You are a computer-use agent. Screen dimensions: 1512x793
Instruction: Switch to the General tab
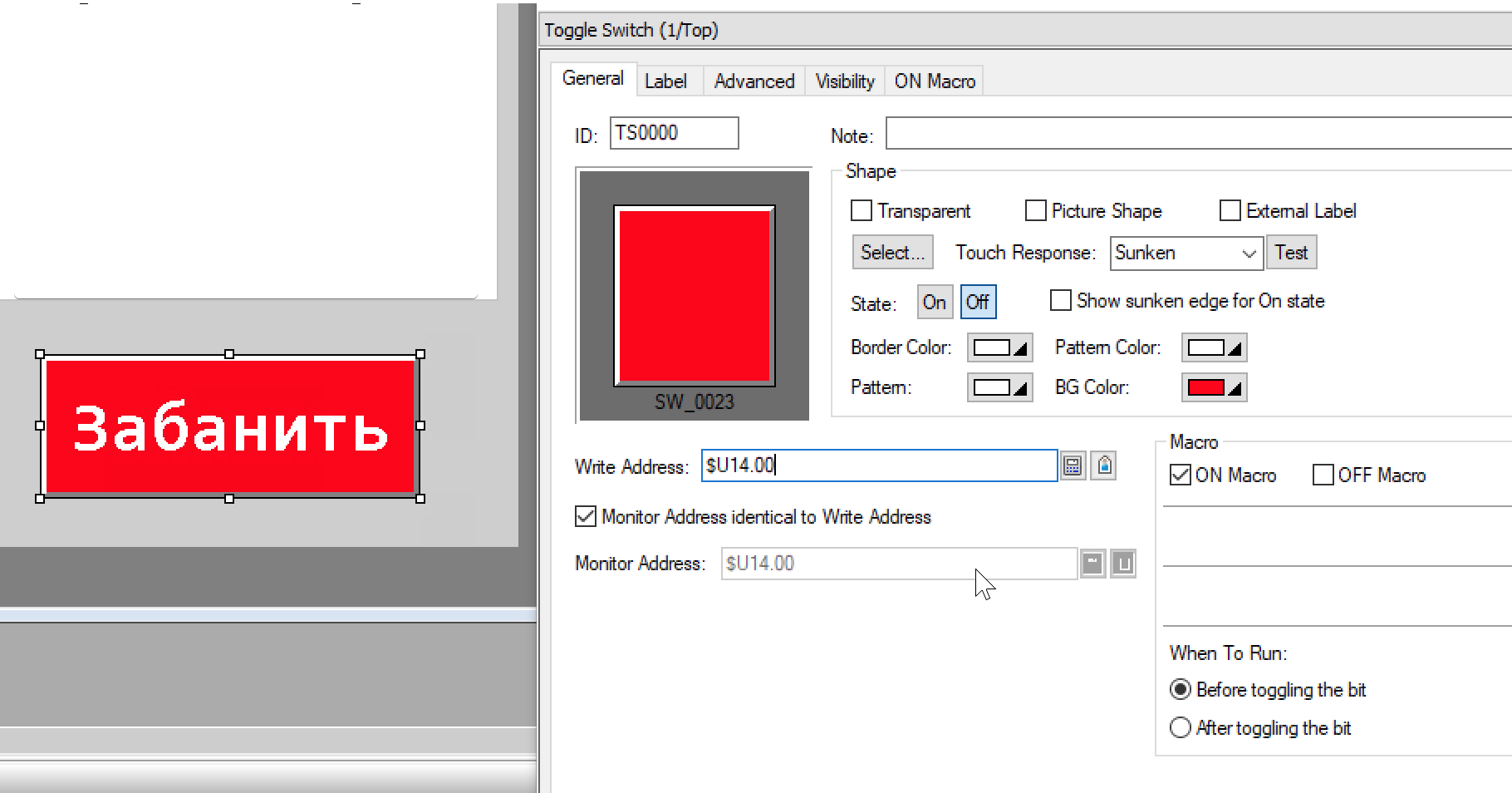point(593,79)
